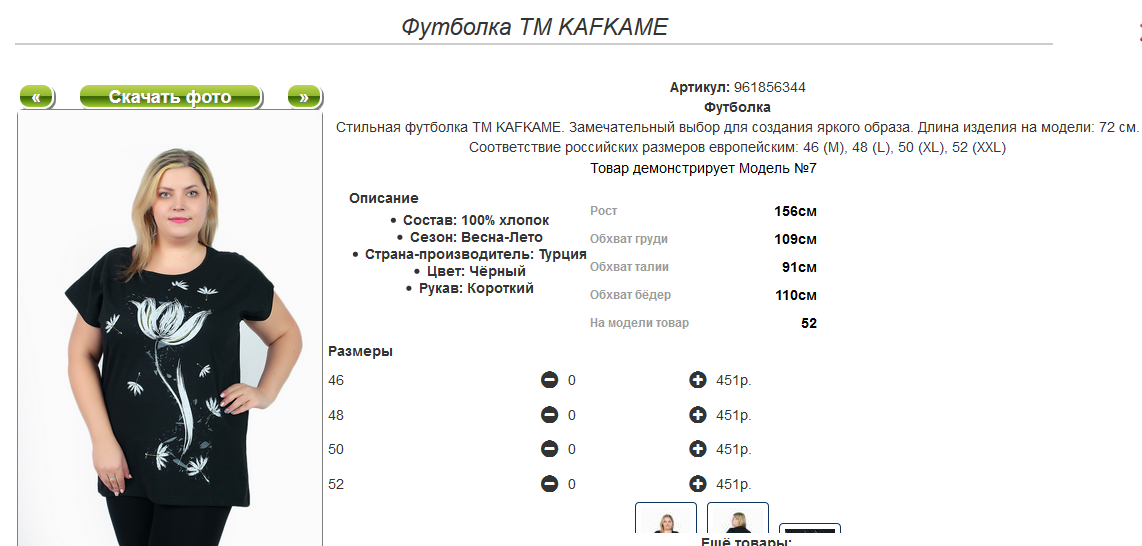Click the quantity 0 for size 50
Screen dimensions: 1142x546
point(572,449)
